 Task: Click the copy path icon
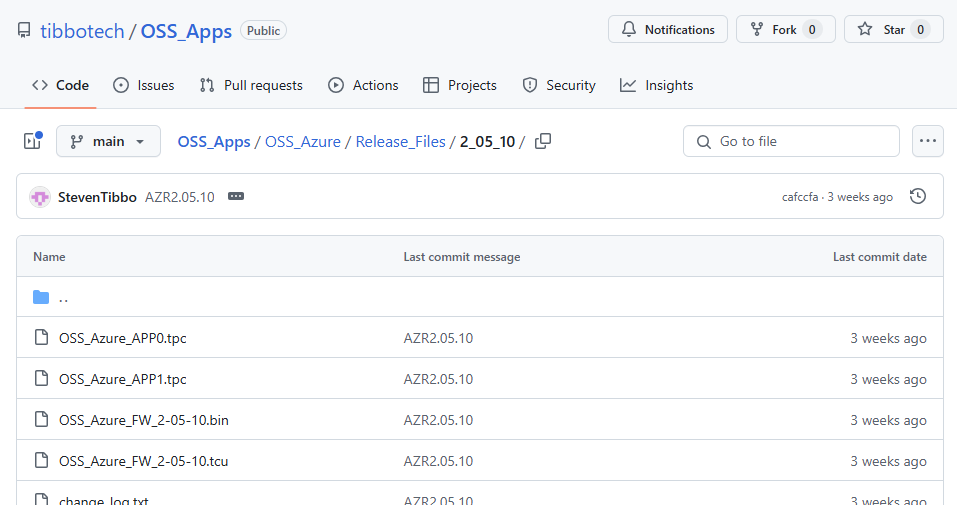[543, 142]
